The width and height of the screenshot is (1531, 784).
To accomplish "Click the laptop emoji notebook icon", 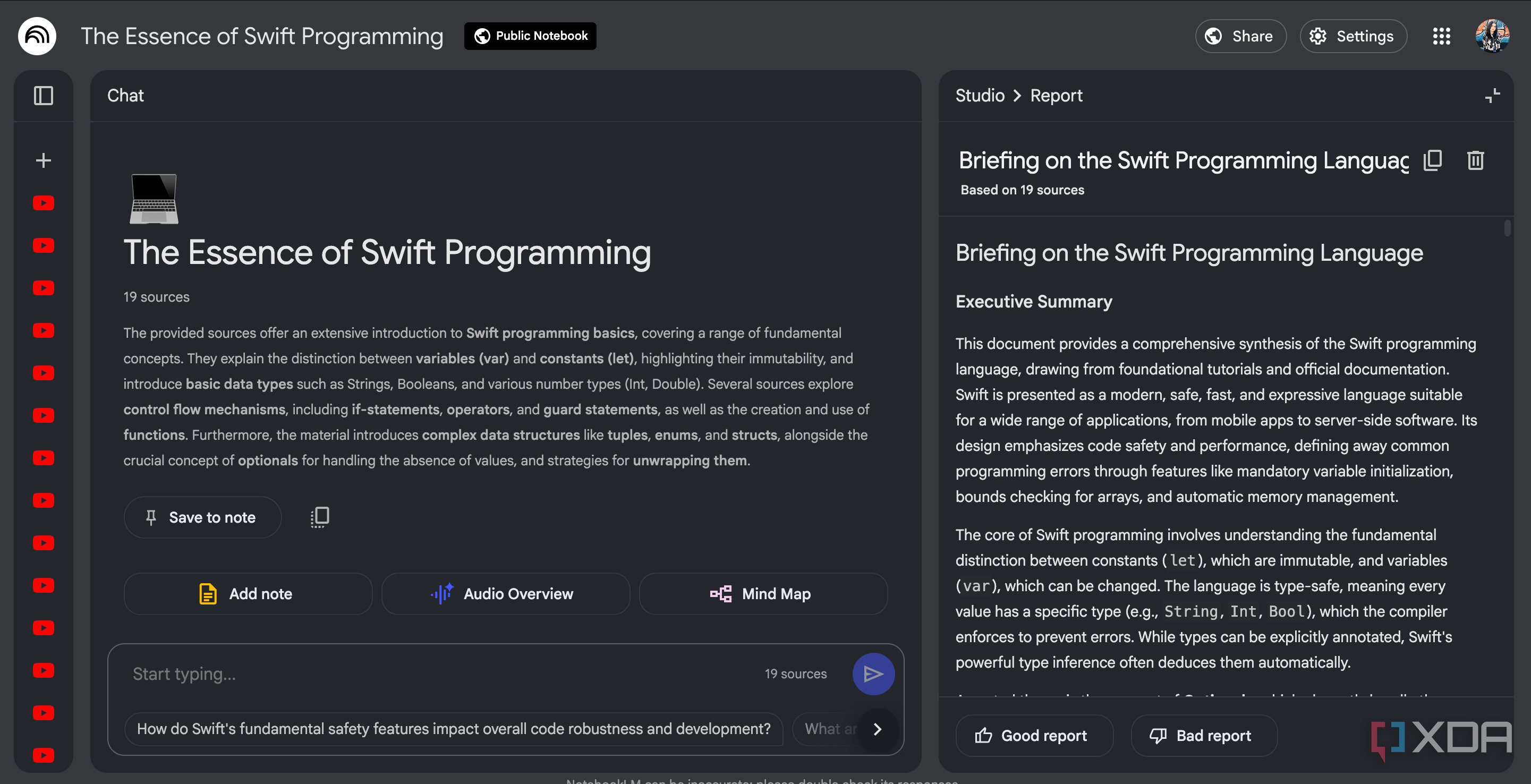I will pos(154,199).
